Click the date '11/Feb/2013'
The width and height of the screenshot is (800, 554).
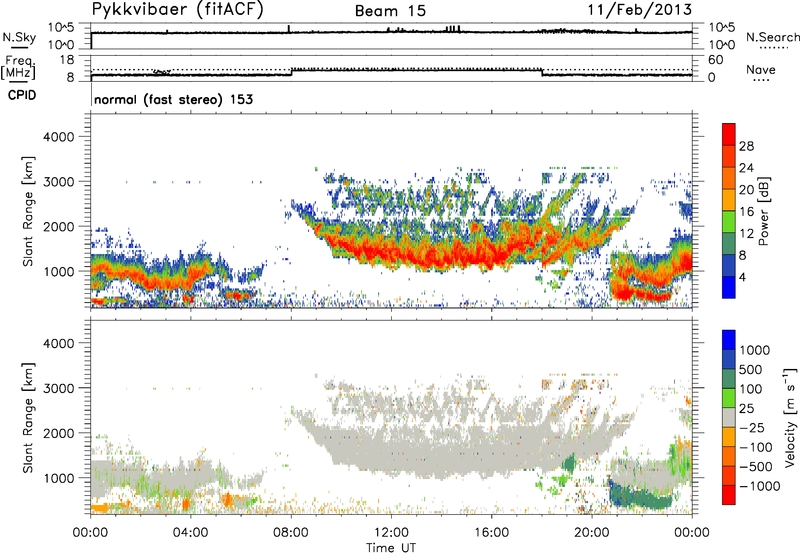[639, 9]
